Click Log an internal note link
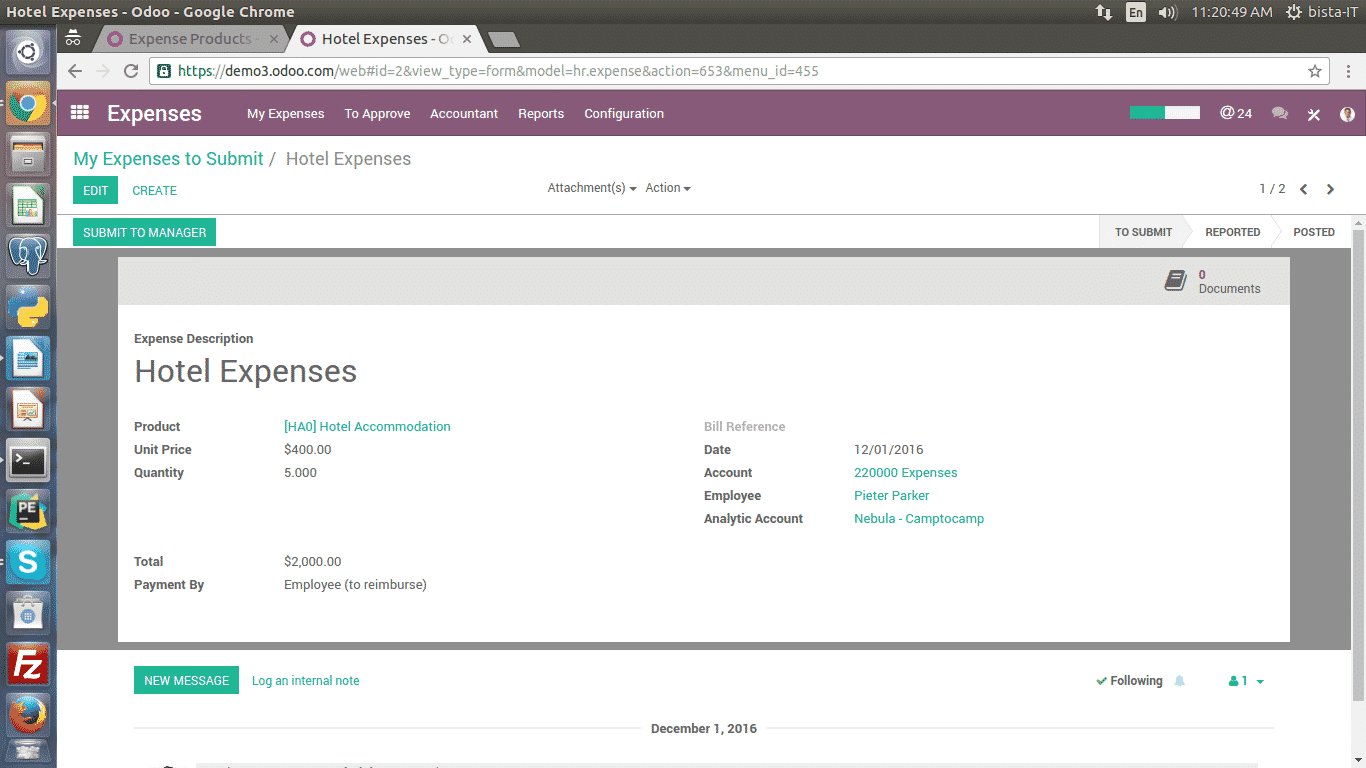Image resolution: width=1366 pixels, height=768 pixels. tap(305, 681)
